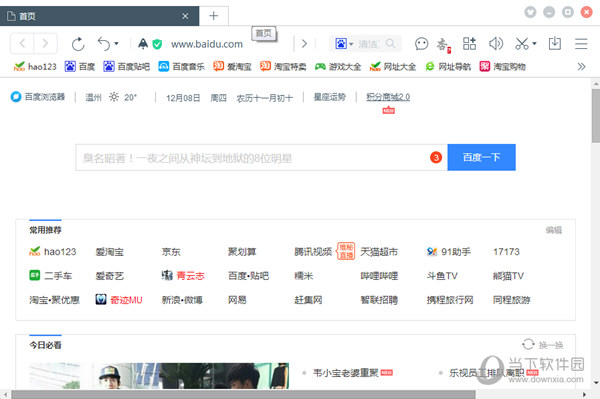Open 百度 bookmark in bookmarks bar

[79, 67]
